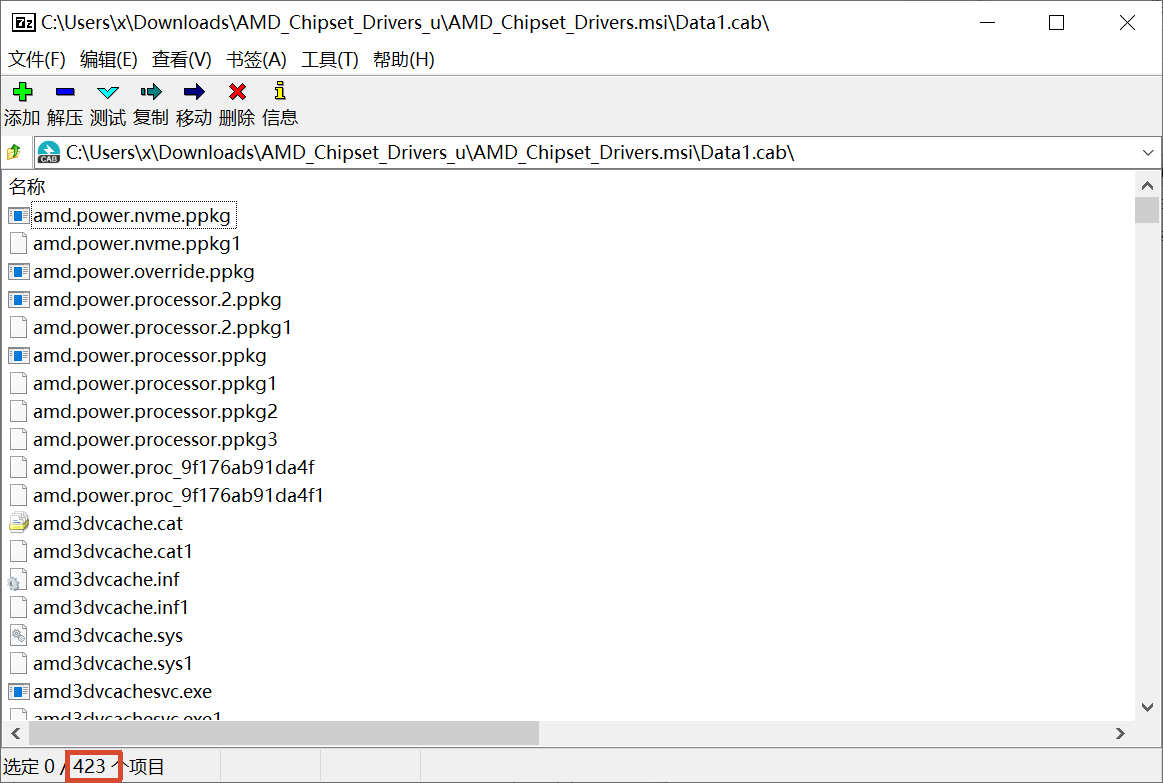Click the amd3dvcache.sys file icon

tap(19, 635)
